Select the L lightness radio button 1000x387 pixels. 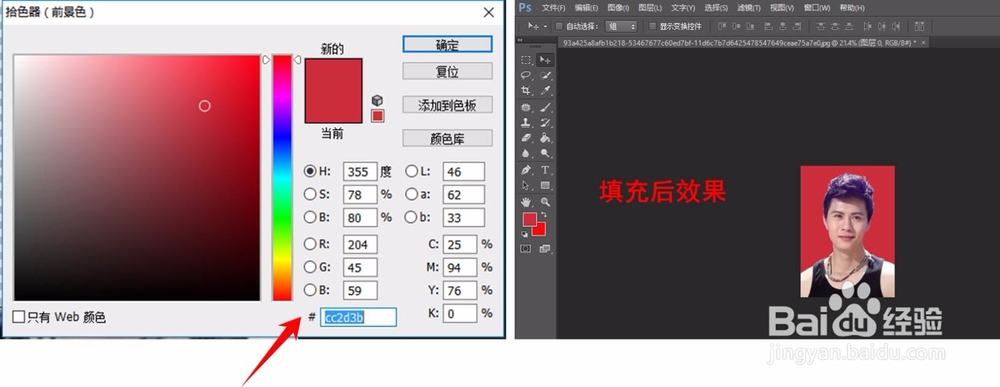tap(412, 171)
